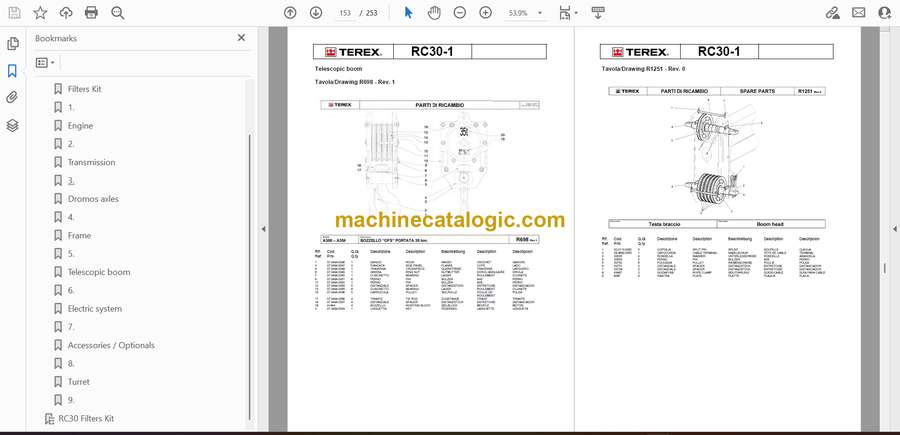Open the bookmarks options menu dropdown
The width and height of the screenshot is (900, 435).
pos(45,63)
